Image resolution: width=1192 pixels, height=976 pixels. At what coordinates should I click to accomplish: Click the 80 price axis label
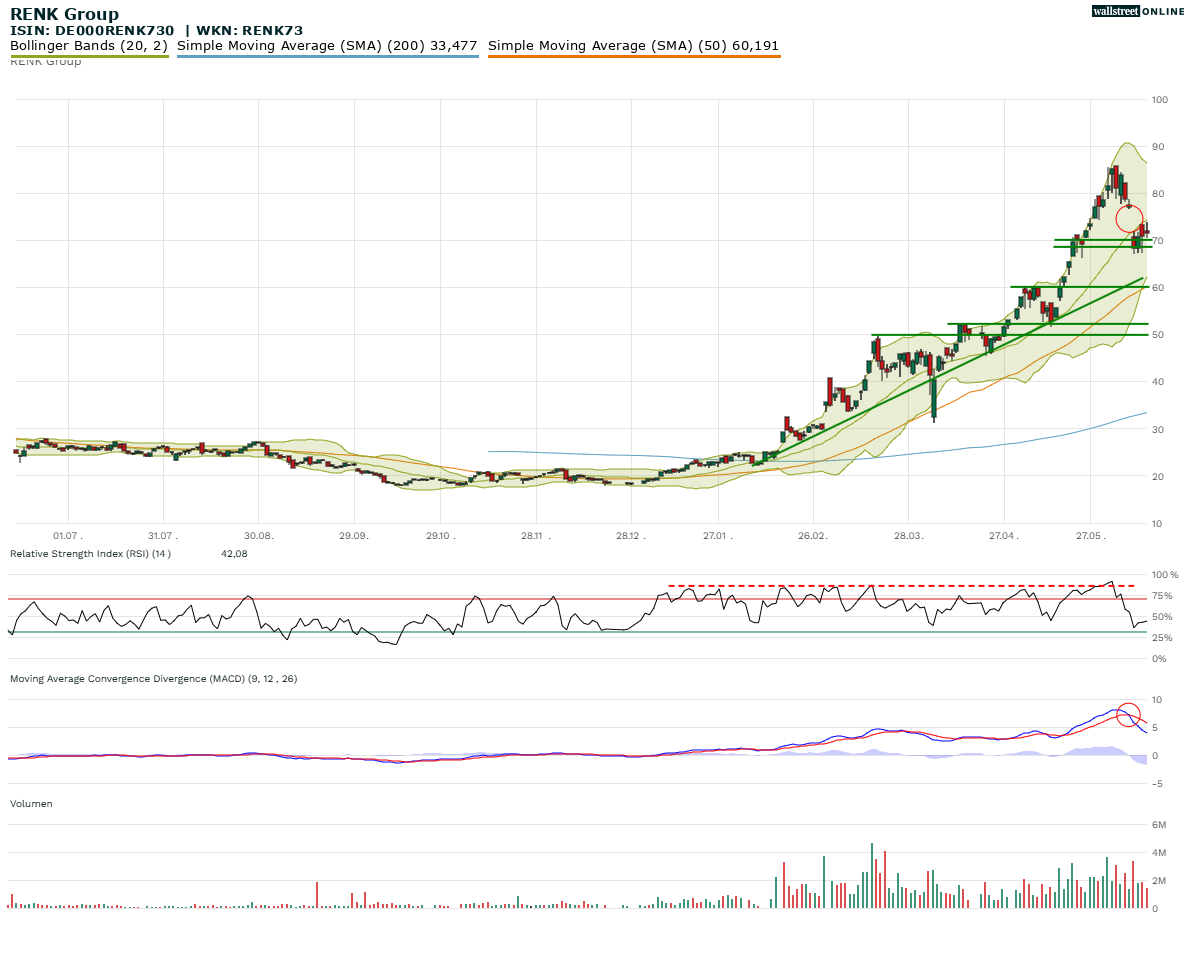tap(1158, 194)
